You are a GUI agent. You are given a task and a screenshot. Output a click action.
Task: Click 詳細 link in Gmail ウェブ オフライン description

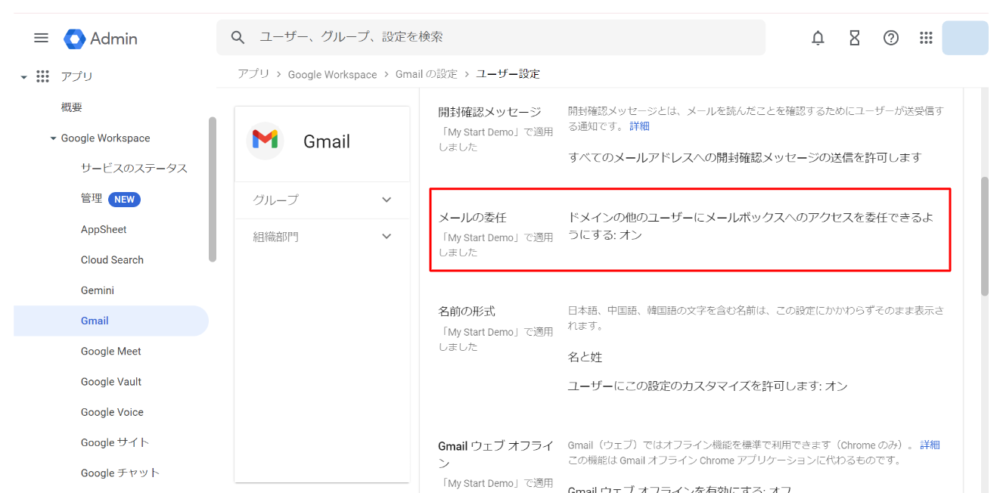[x=930, y=445]
